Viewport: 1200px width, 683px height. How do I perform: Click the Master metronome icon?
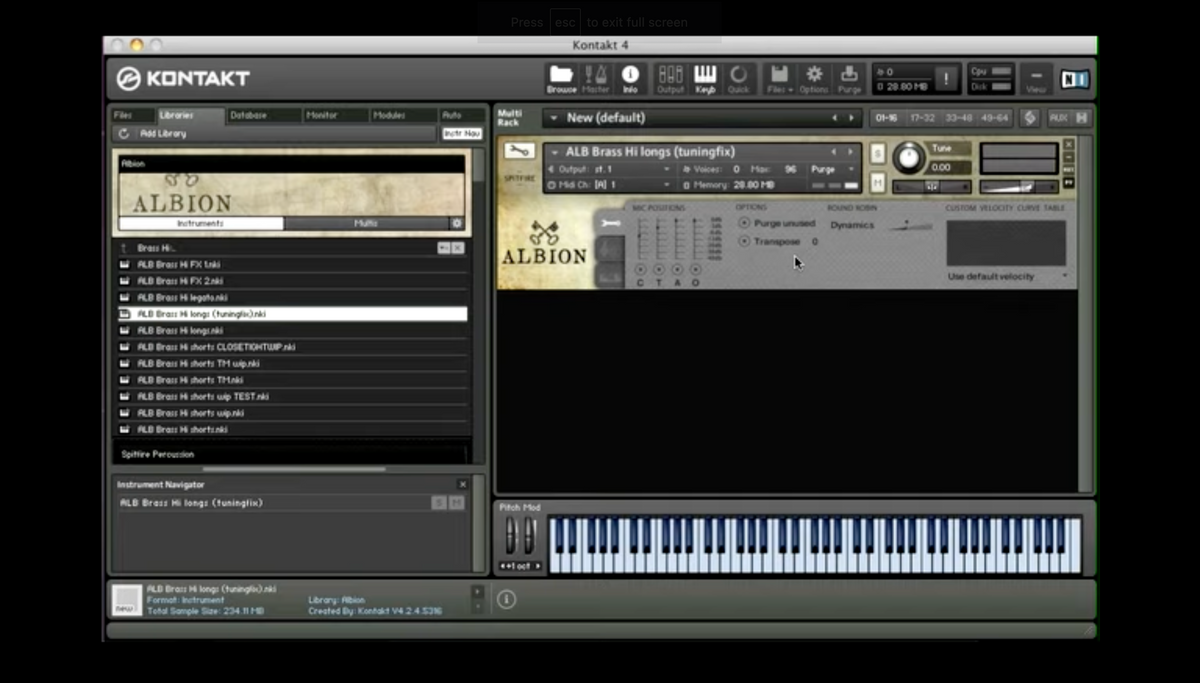(x=595, y=78)
